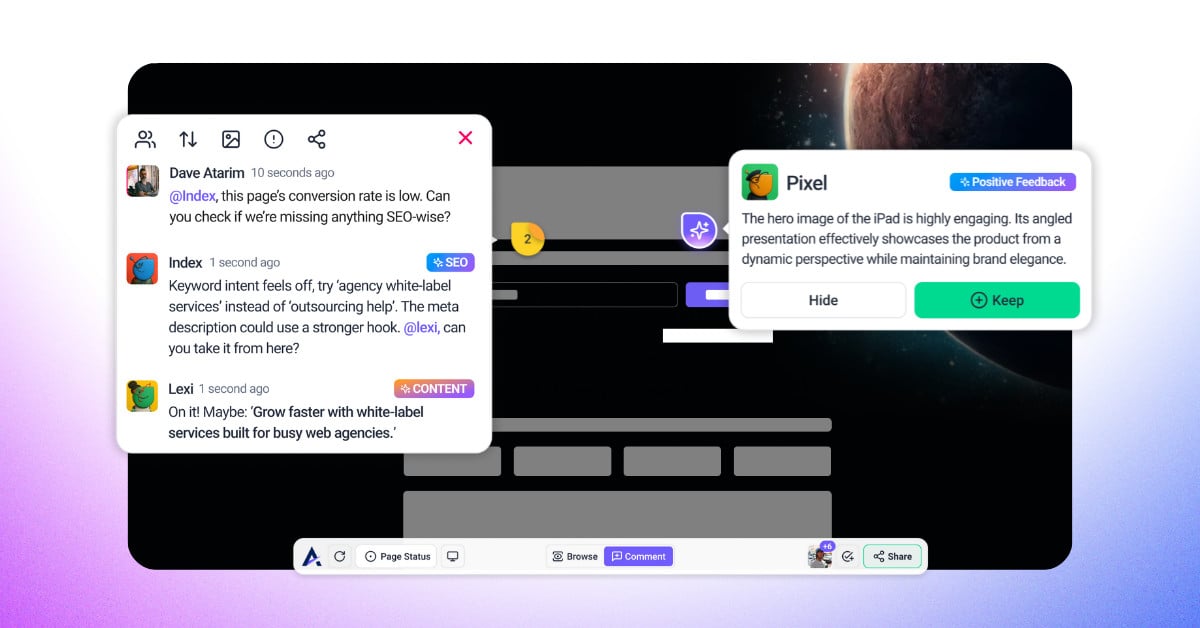This screenshot has height=628, width=1200.
Task: Click the @lexi mention in Index's comment
Action: point(420,328)
